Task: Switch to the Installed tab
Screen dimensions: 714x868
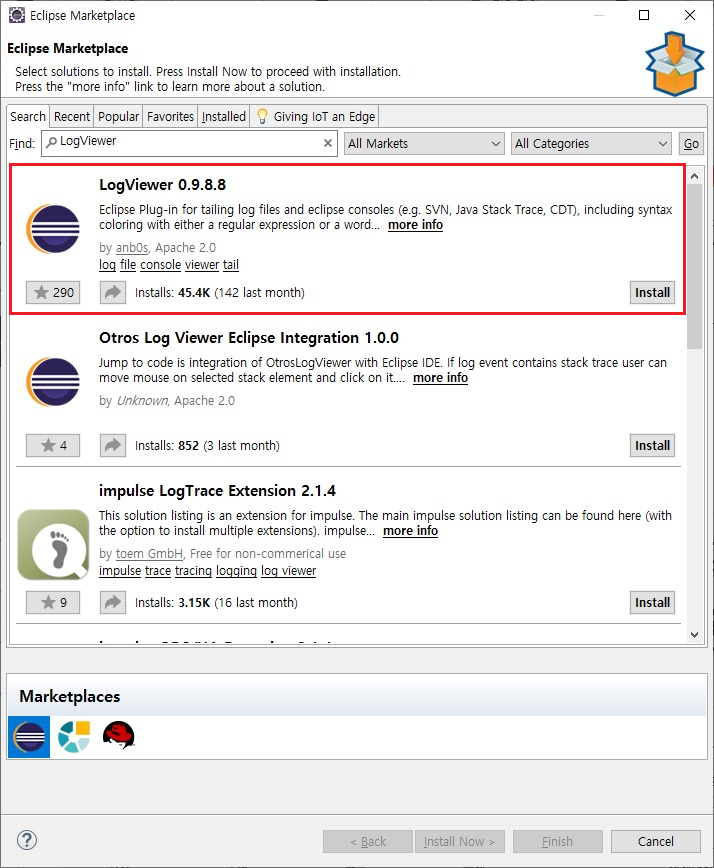Action: coord(224,116)
